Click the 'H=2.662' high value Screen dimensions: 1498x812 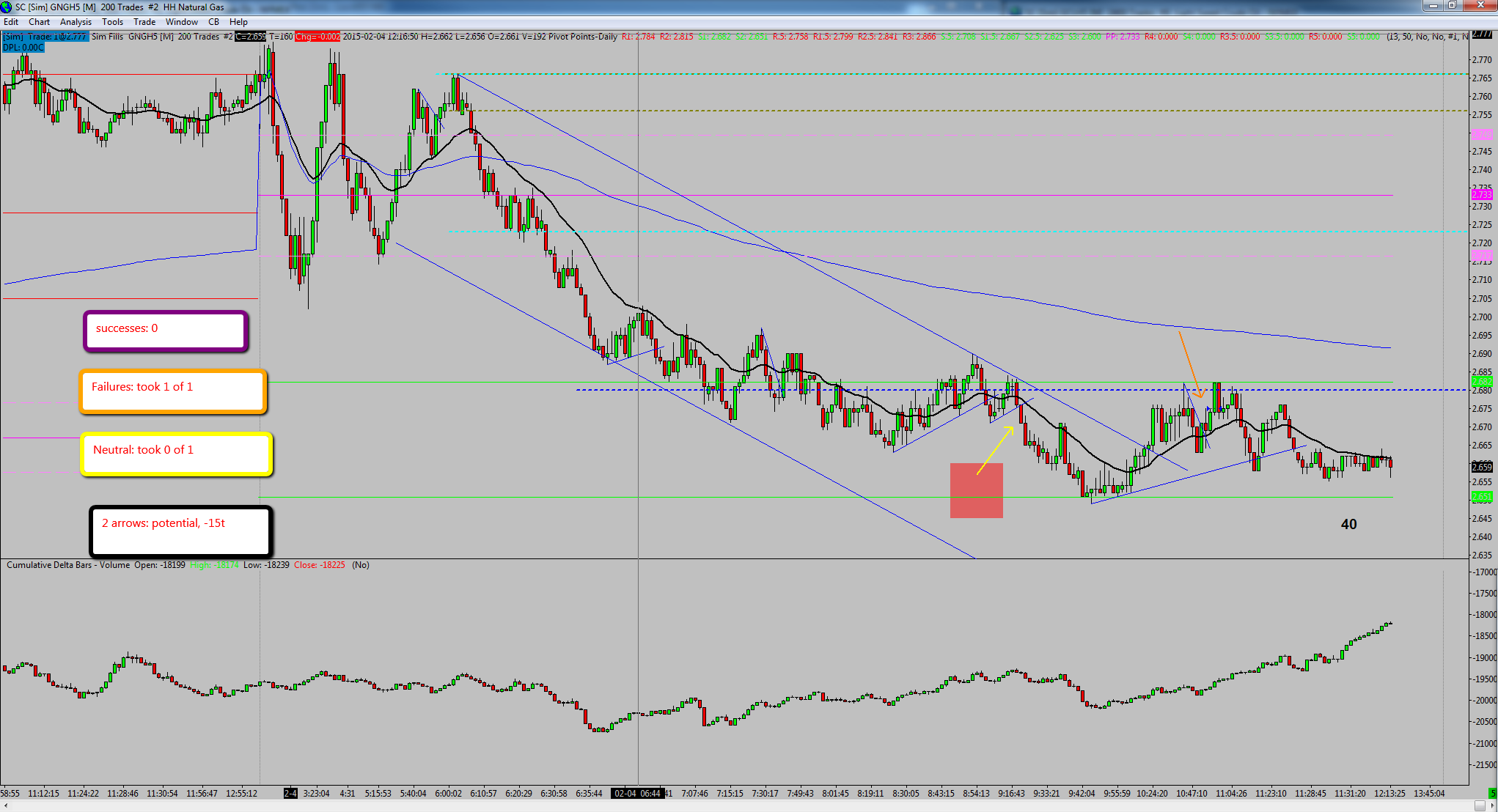[x=437, y=37]
